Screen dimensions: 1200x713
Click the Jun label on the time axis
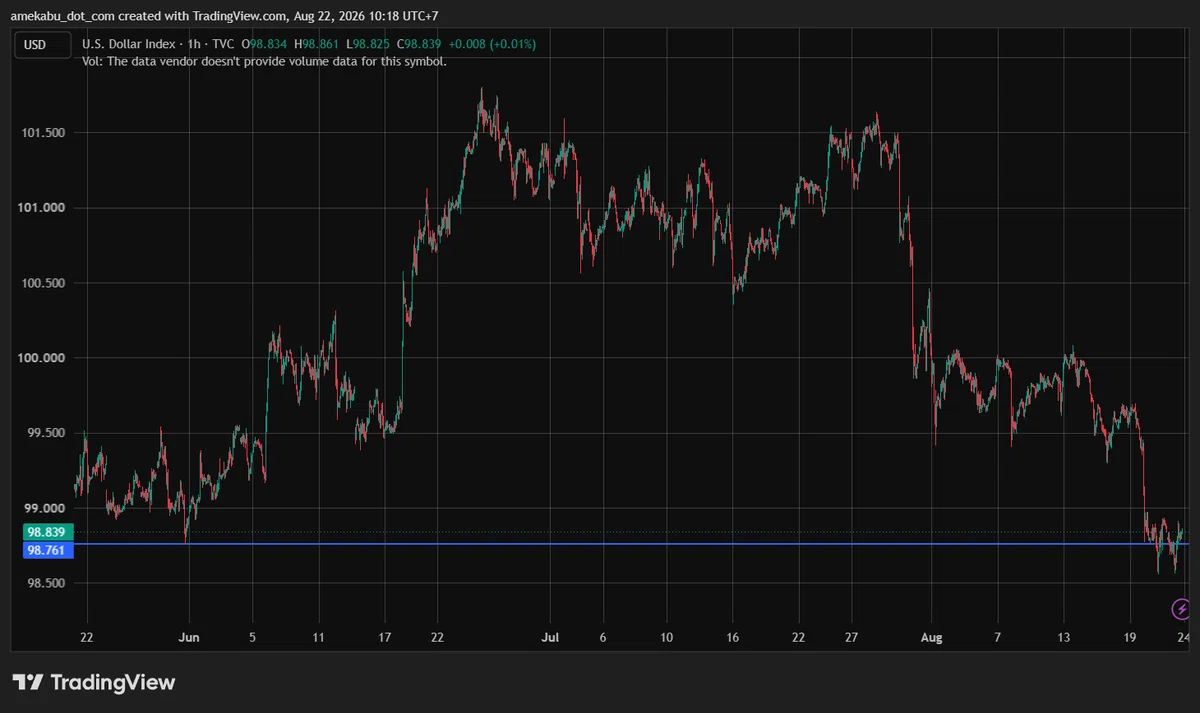pos(189,637)
